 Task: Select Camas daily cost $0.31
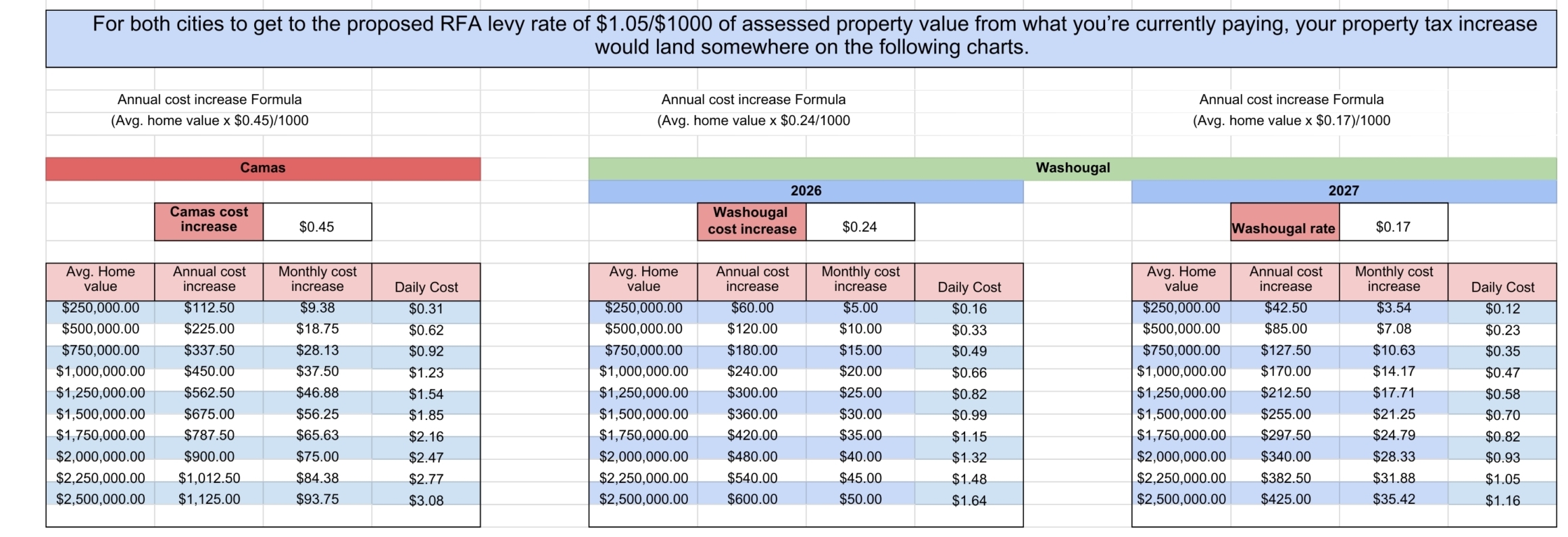(426, 309)
